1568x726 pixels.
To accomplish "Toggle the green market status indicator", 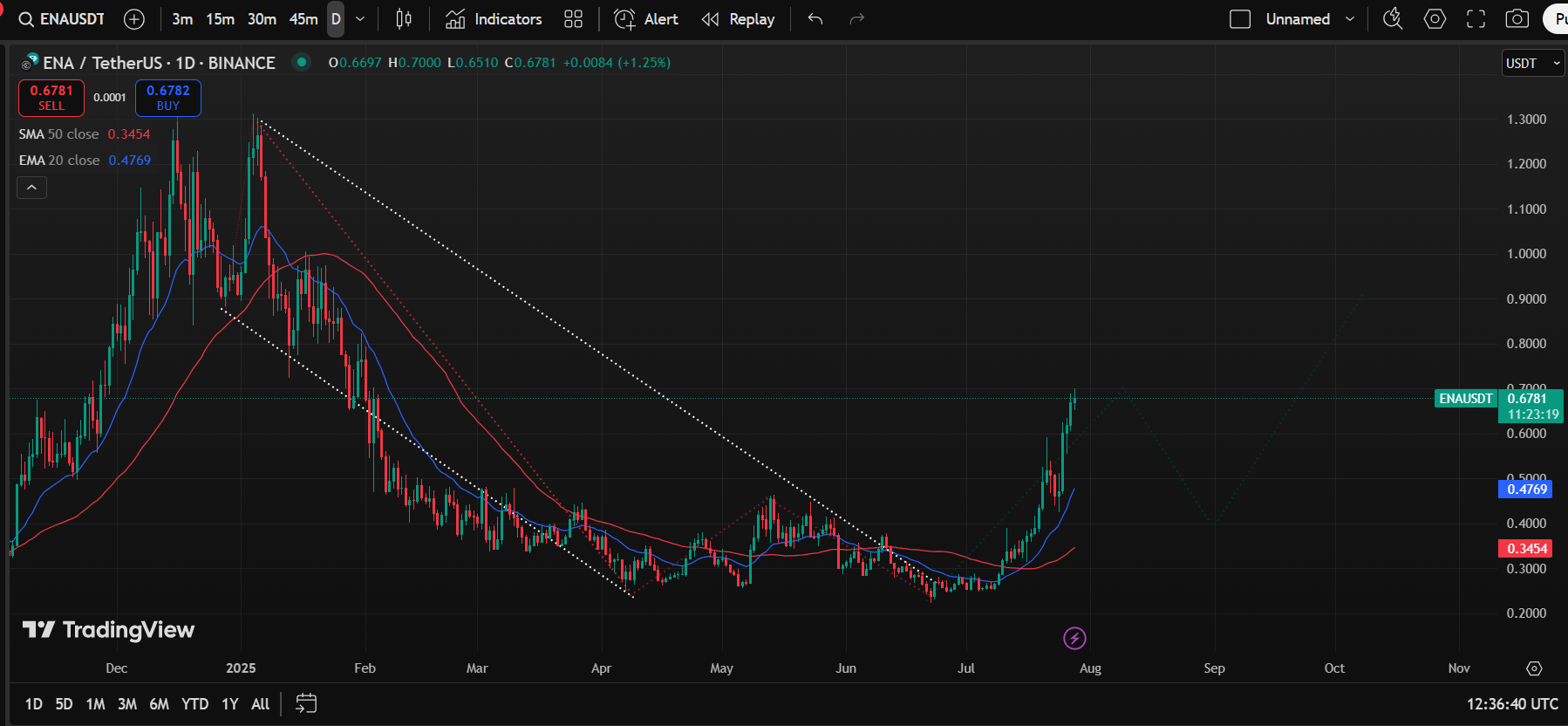I will pyautogui.click(x=301, y=62).
